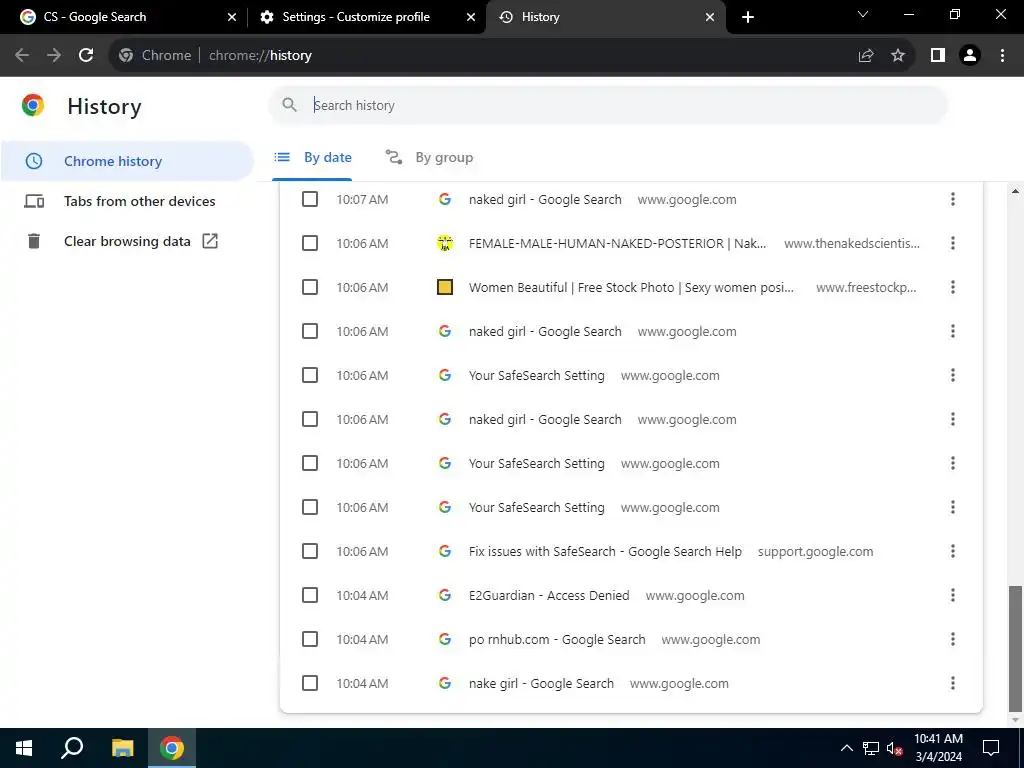Image resolution: width=1024 pixels, height=768 pixels.
Task: Open three-dot menu for nake girl entry
Action: [x=953, y=683]
